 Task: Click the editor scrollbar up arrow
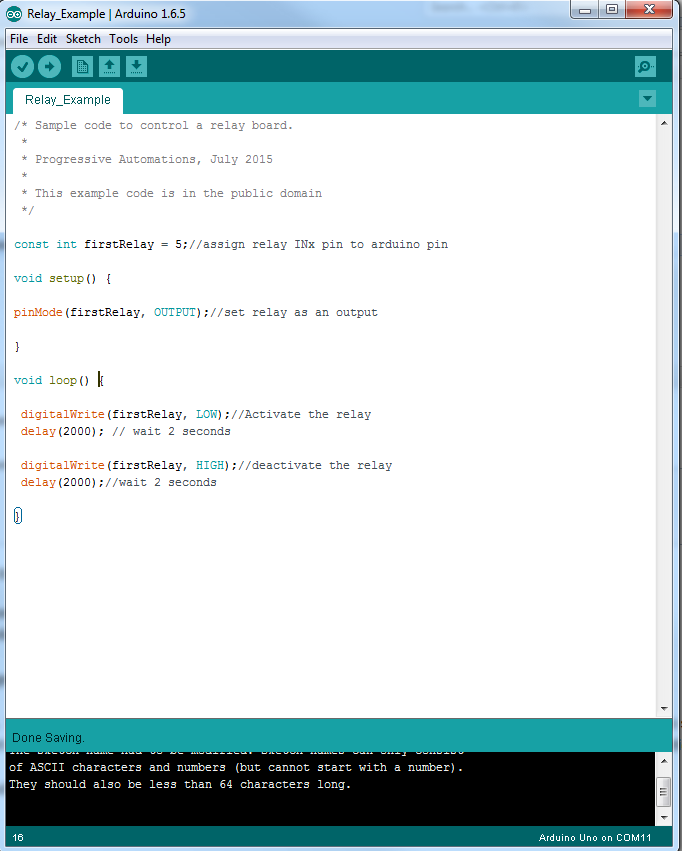tap(664, 124)
